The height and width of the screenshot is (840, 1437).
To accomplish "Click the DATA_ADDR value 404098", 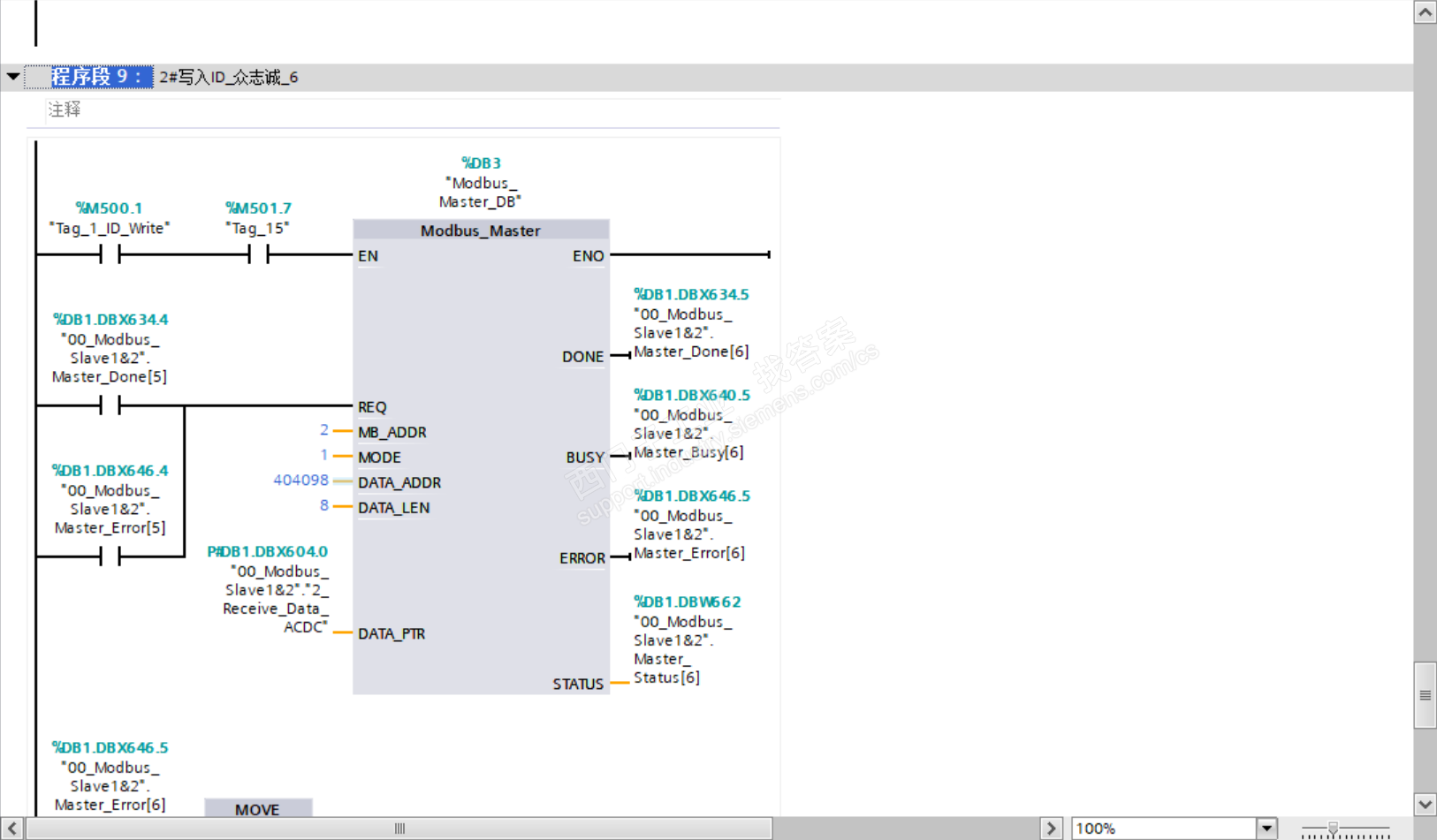I will tap(300, 481).
